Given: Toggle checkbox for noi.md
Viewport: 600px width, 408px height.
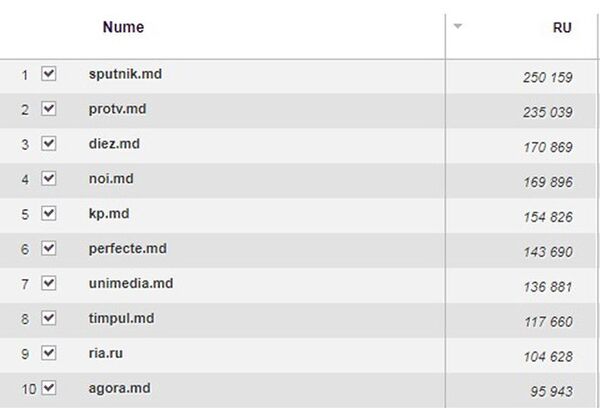Looking at the screenshot, I should click(x=49, y=179).
